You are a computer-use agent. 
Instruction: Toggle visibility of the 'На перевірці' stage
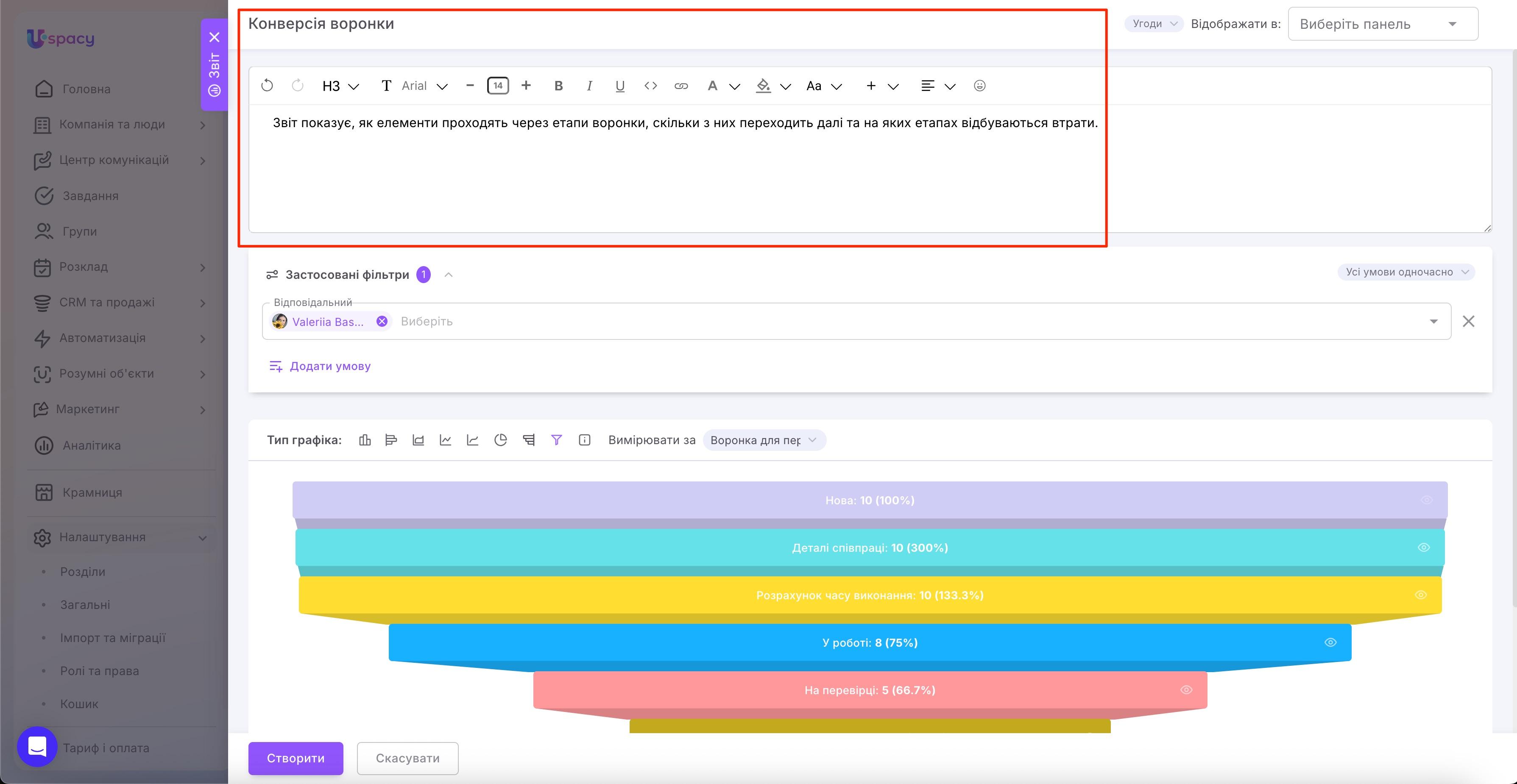(1186, 690)
